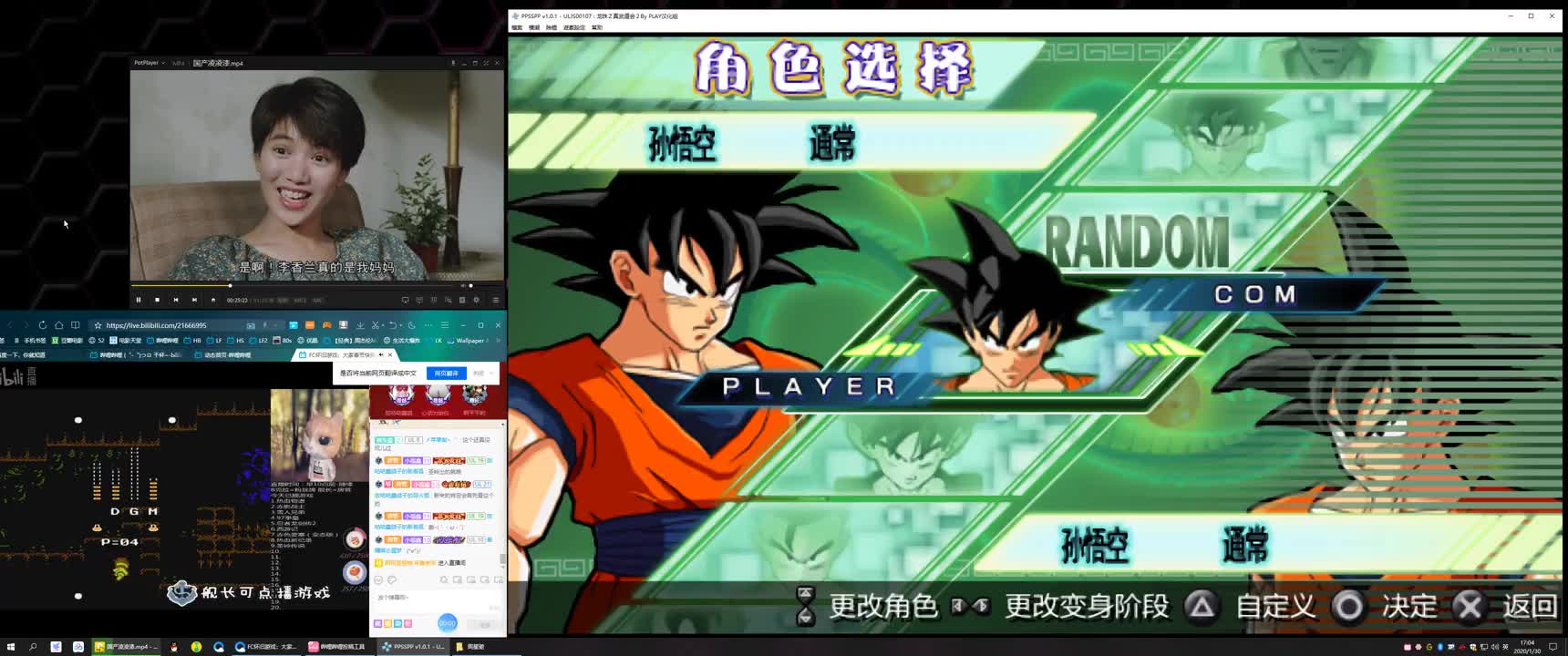Image resolution: width=1568 pixels, height=656 pixels.
Task: Skip to next file in PotPlayer
Action: tap(194, 300)
